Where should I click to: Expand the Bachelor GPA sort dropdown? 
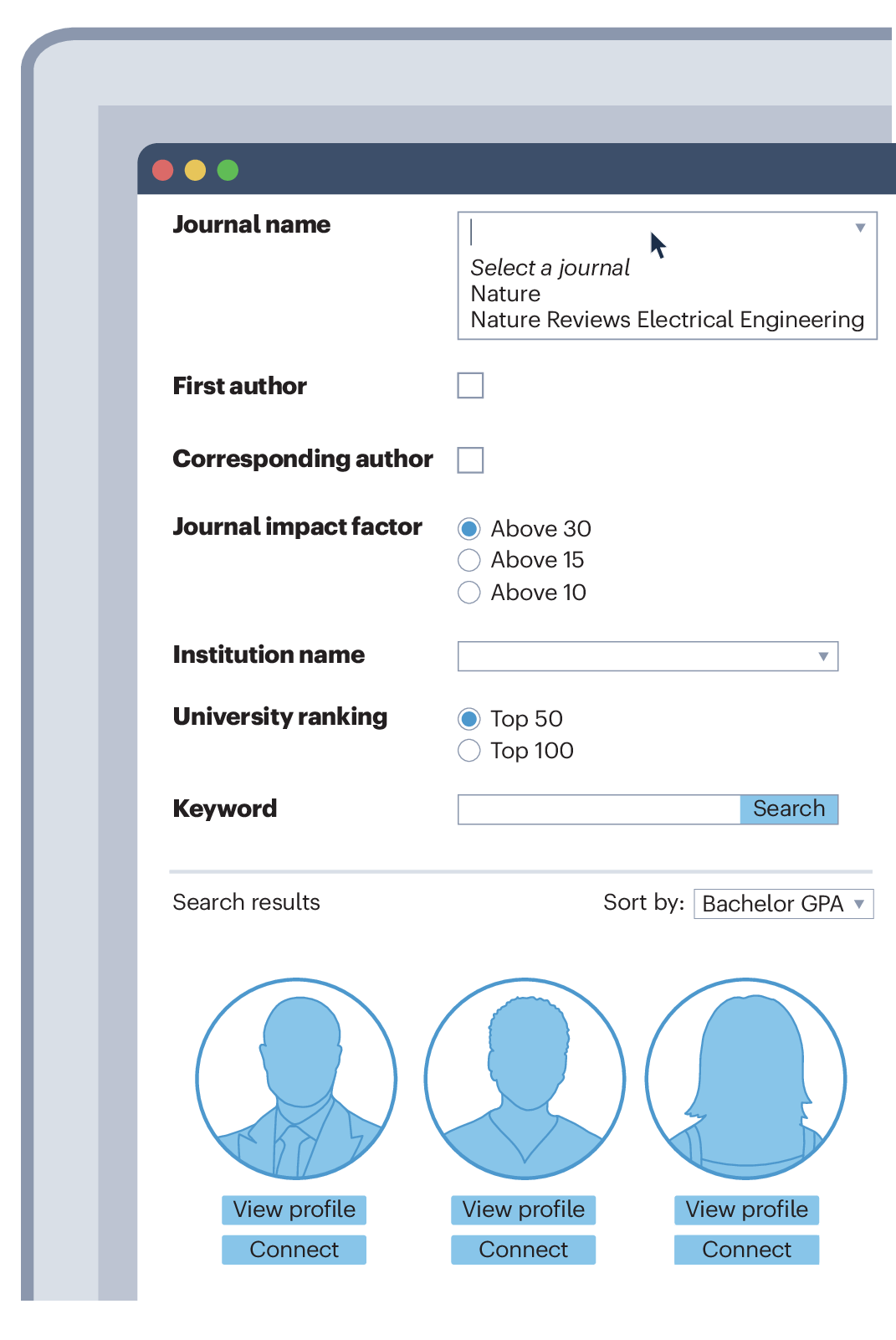859,904
